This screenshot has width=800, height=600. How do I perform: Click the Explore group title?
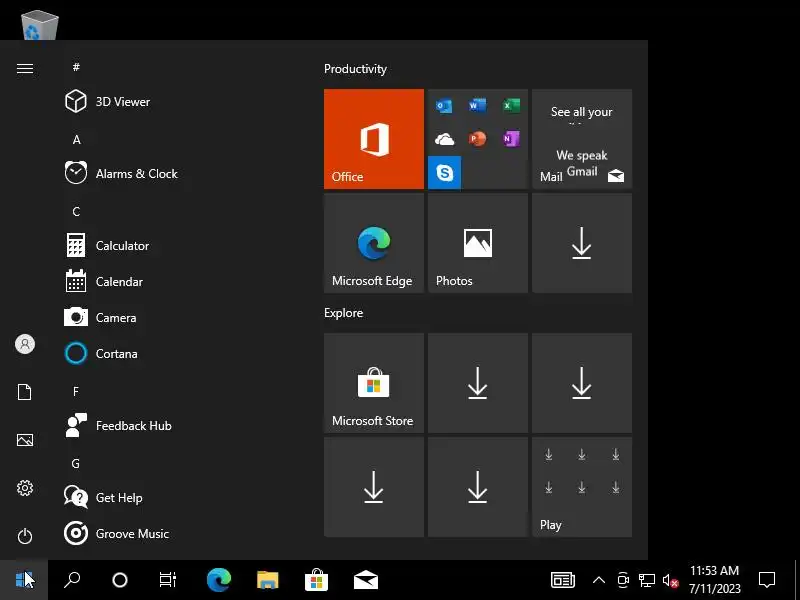pos(343,313)
